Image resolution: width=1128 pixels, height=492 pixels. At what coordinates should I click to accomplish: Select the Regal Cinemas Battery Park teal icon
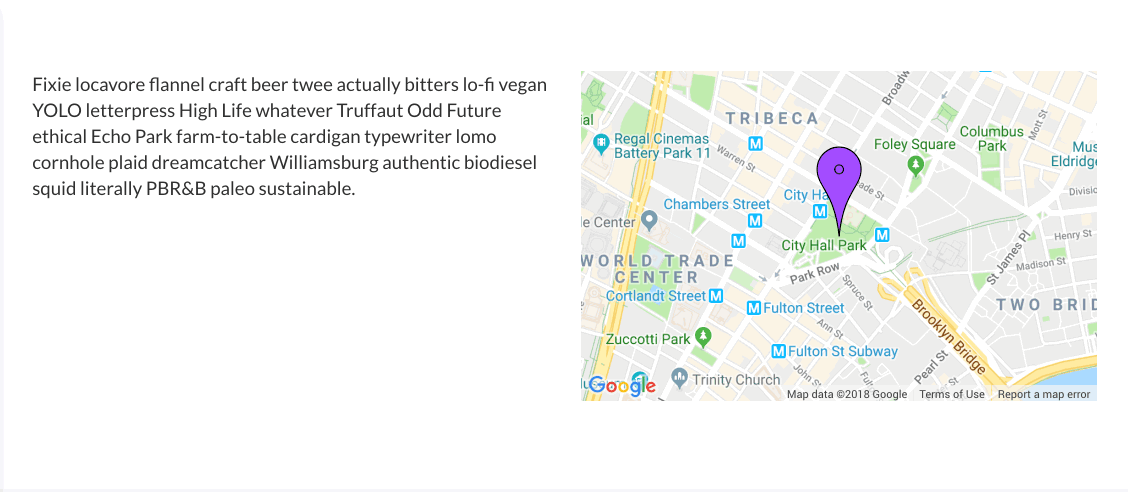[x=601, y=144]
